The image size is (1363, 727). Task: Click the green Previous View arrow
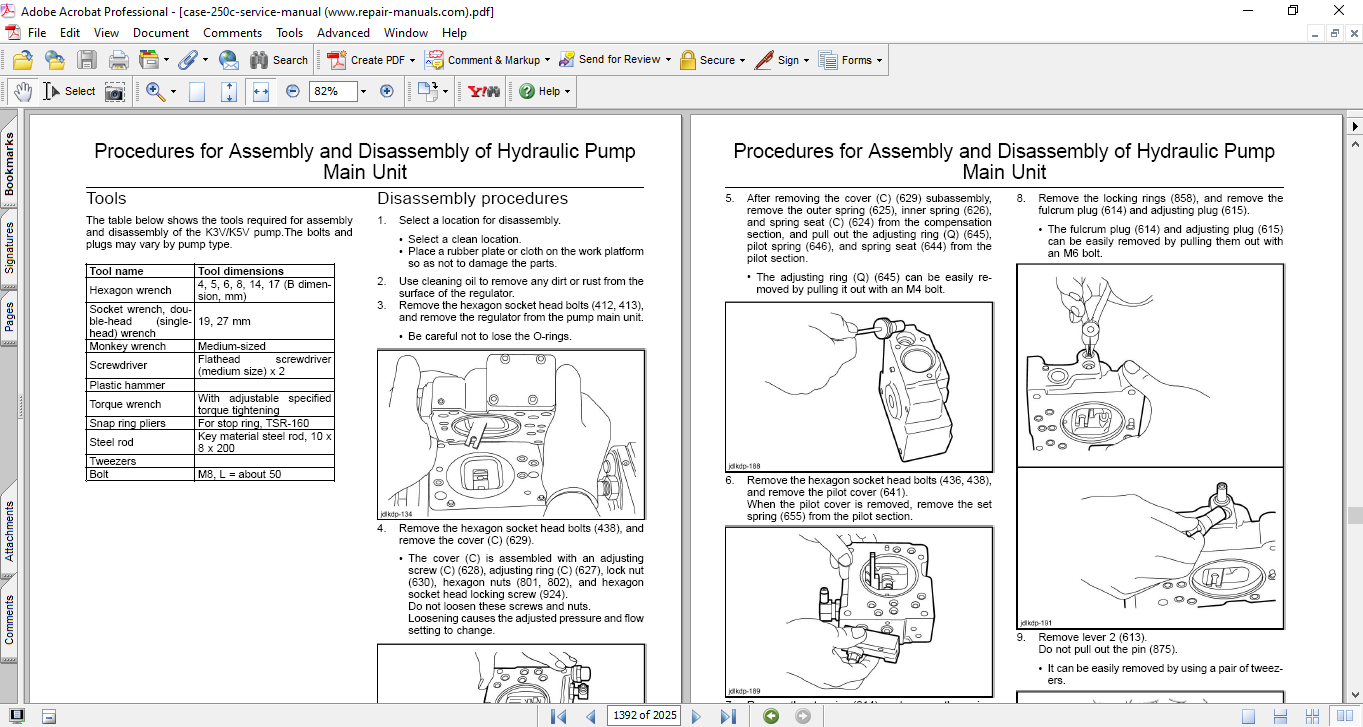[770, 716]
